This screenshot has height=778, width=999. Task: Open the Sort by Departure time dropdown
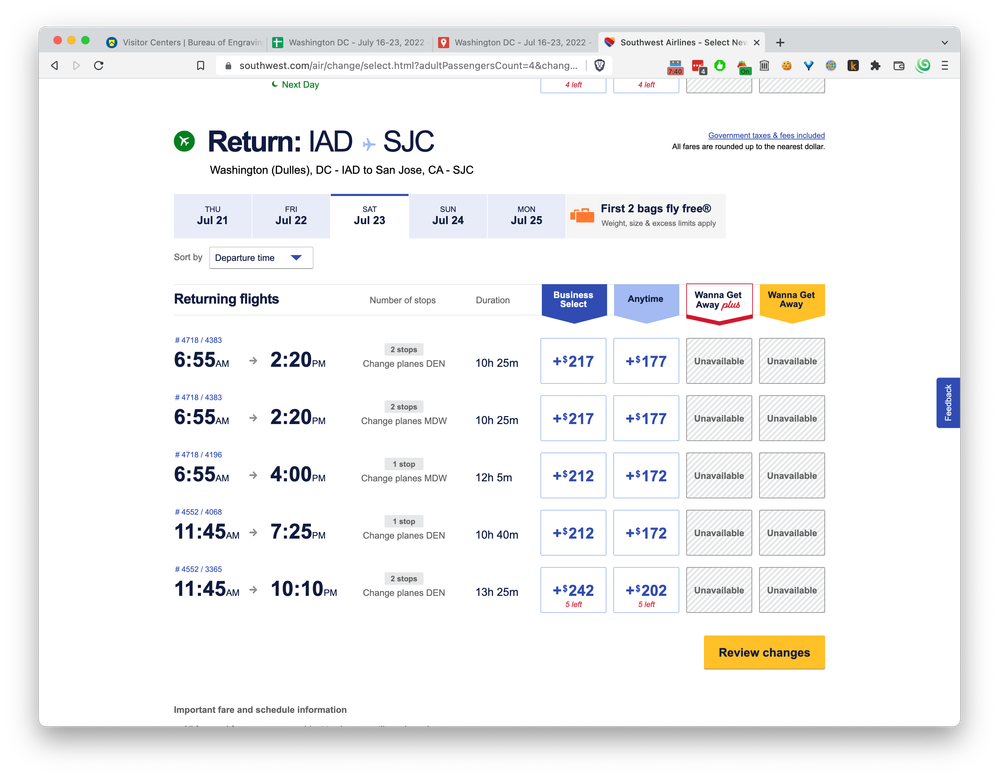[x=261, y=257]
